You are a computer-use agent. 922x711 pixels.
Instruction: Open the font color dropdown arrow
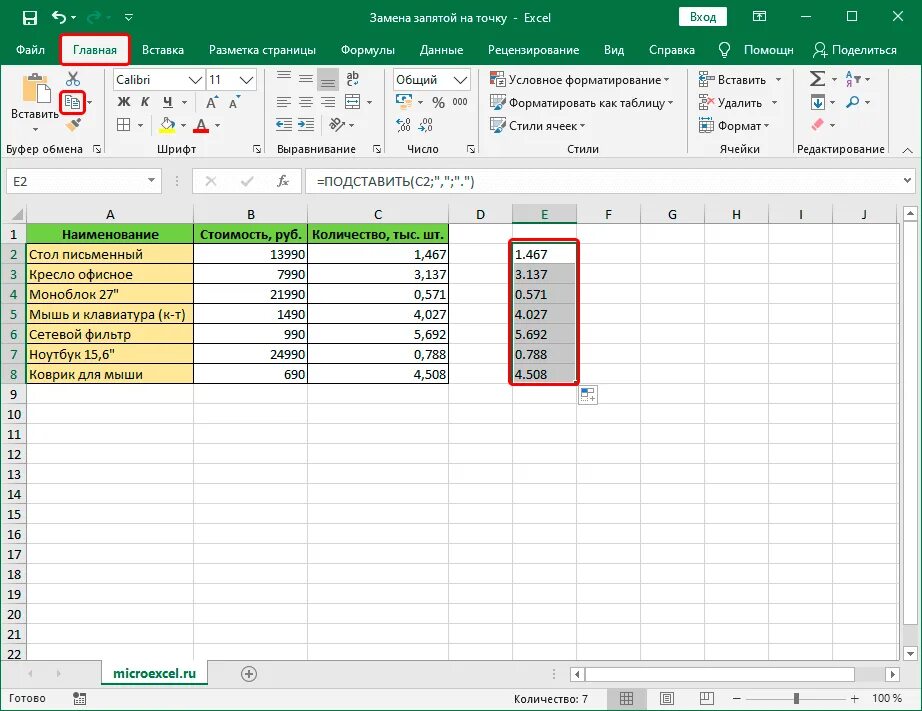218,125
